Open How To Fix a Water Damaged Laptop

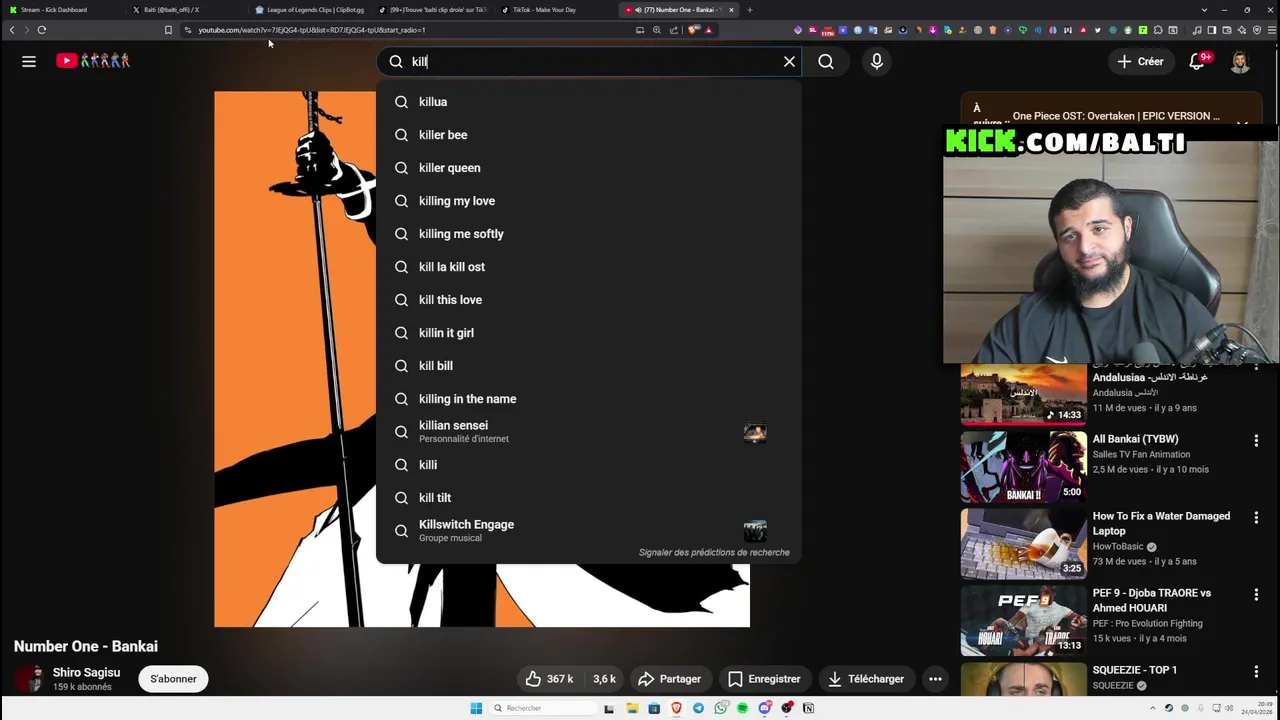[x=1161, y=523]
